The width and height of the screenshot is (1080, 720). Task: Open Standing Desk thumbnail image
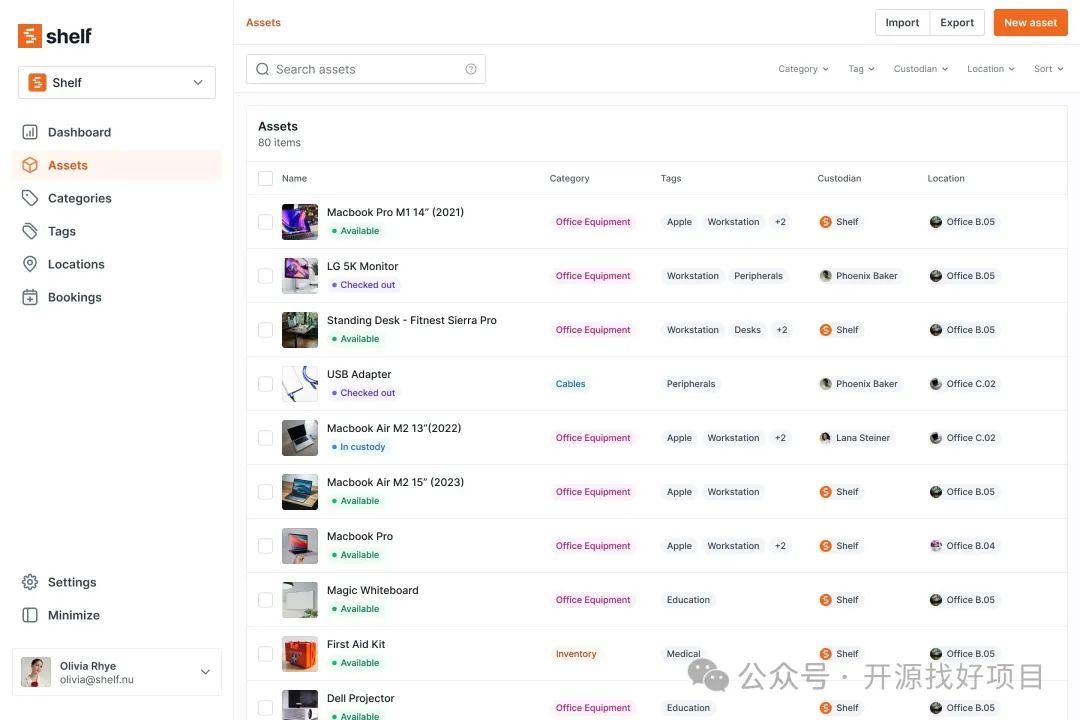(x=300, y=329)
